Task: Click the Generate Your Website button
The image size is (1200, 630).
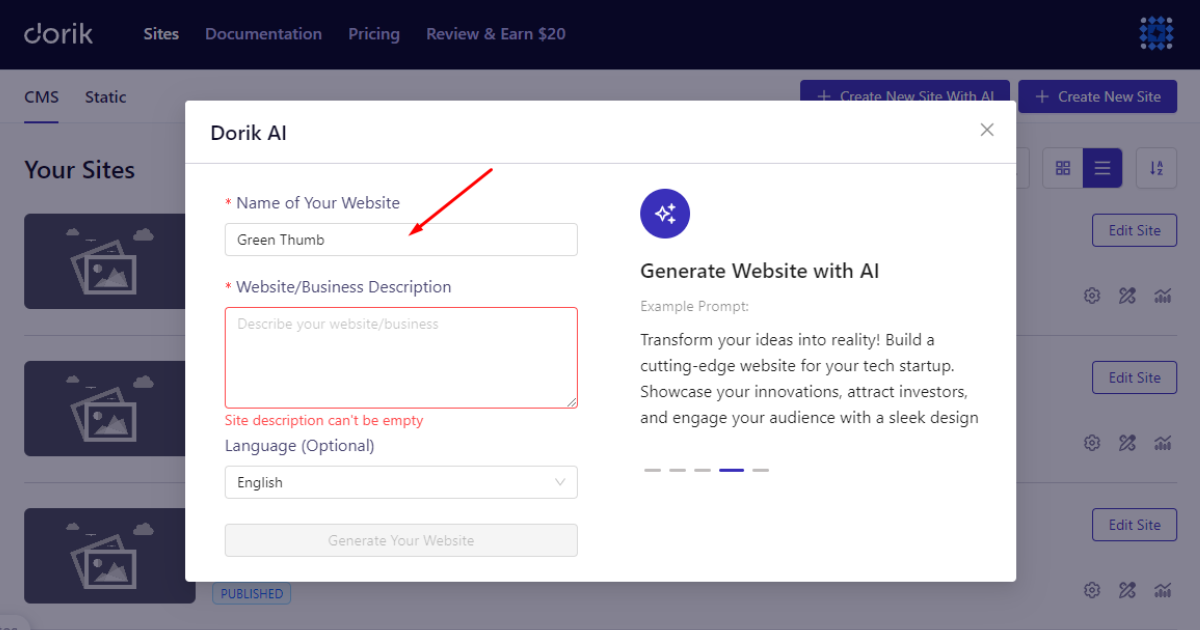Action: coord(401,540)
